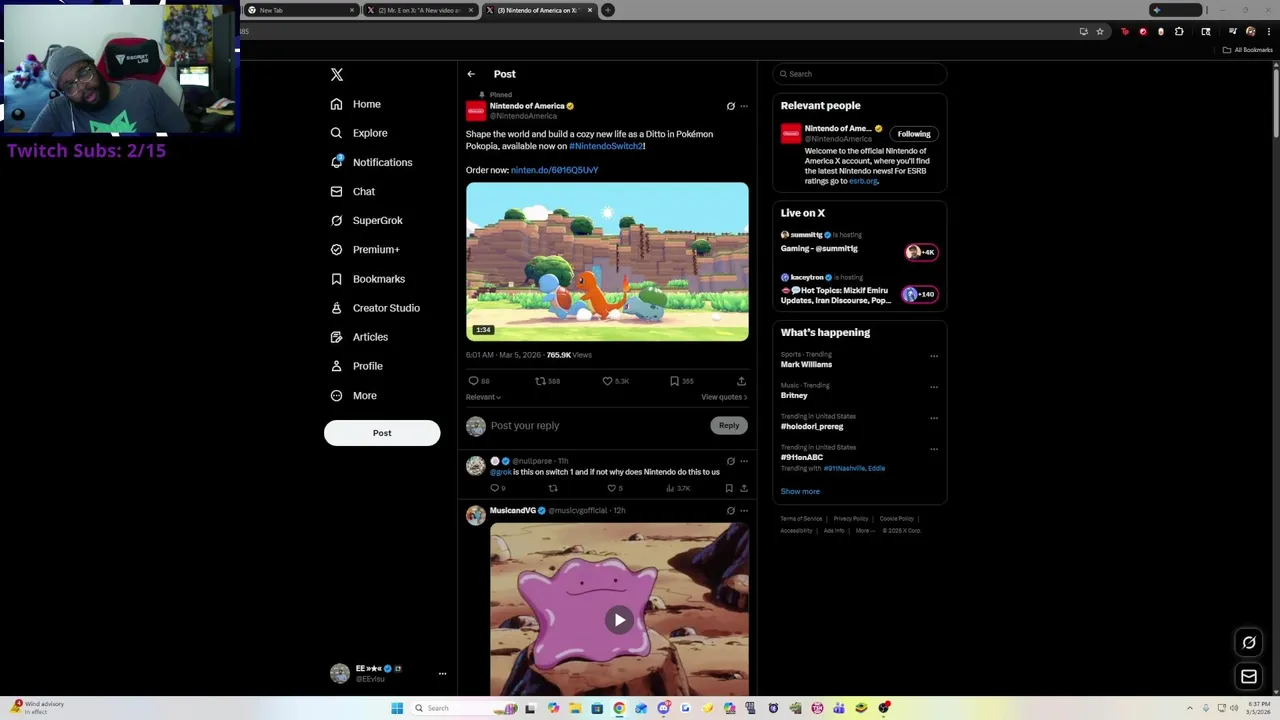Open more options on MusicandVG reply

743,511
